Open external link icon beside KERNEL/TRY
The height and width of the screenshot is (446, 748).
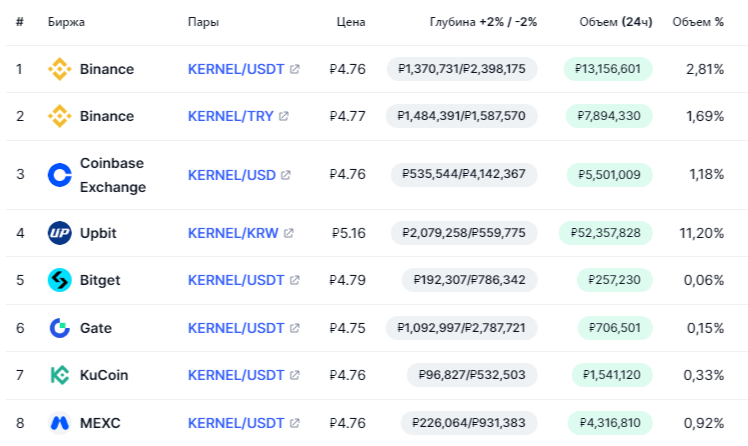pos(284,116)
